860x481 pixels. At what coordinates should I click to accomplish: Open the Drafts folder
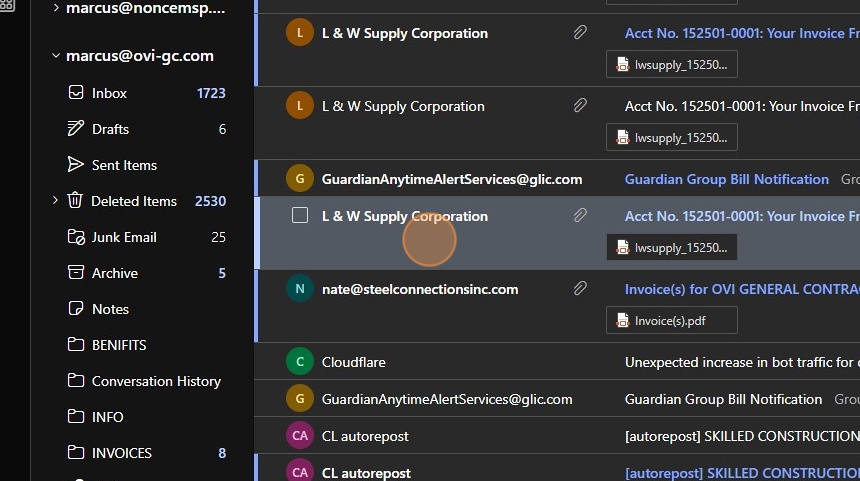pyautogui.click(x=146, y=129)
